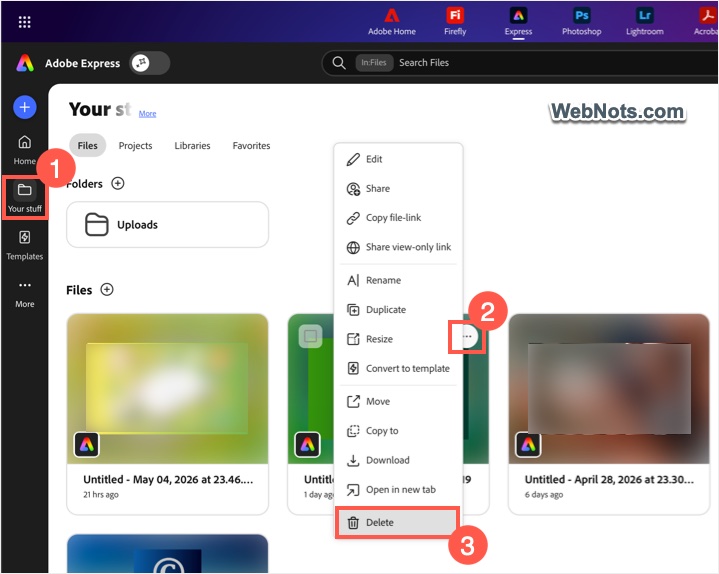
Task: Choose Move in context menu
Action: [x=398, y=401]
